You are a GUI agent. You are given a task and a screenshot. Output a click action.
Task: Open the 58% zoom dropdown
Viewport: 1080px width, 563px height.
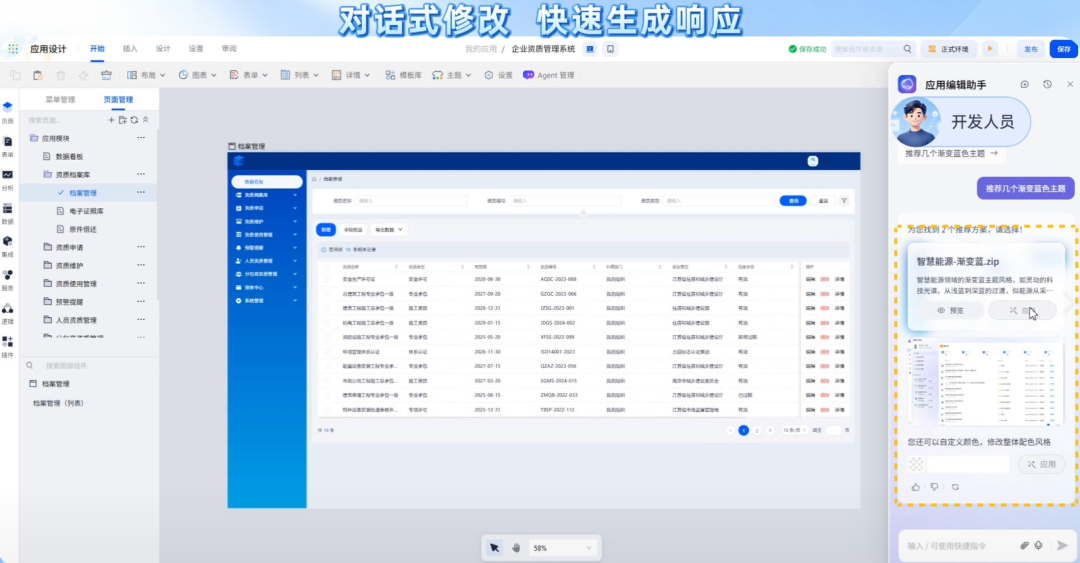click(x=562, y=548)
